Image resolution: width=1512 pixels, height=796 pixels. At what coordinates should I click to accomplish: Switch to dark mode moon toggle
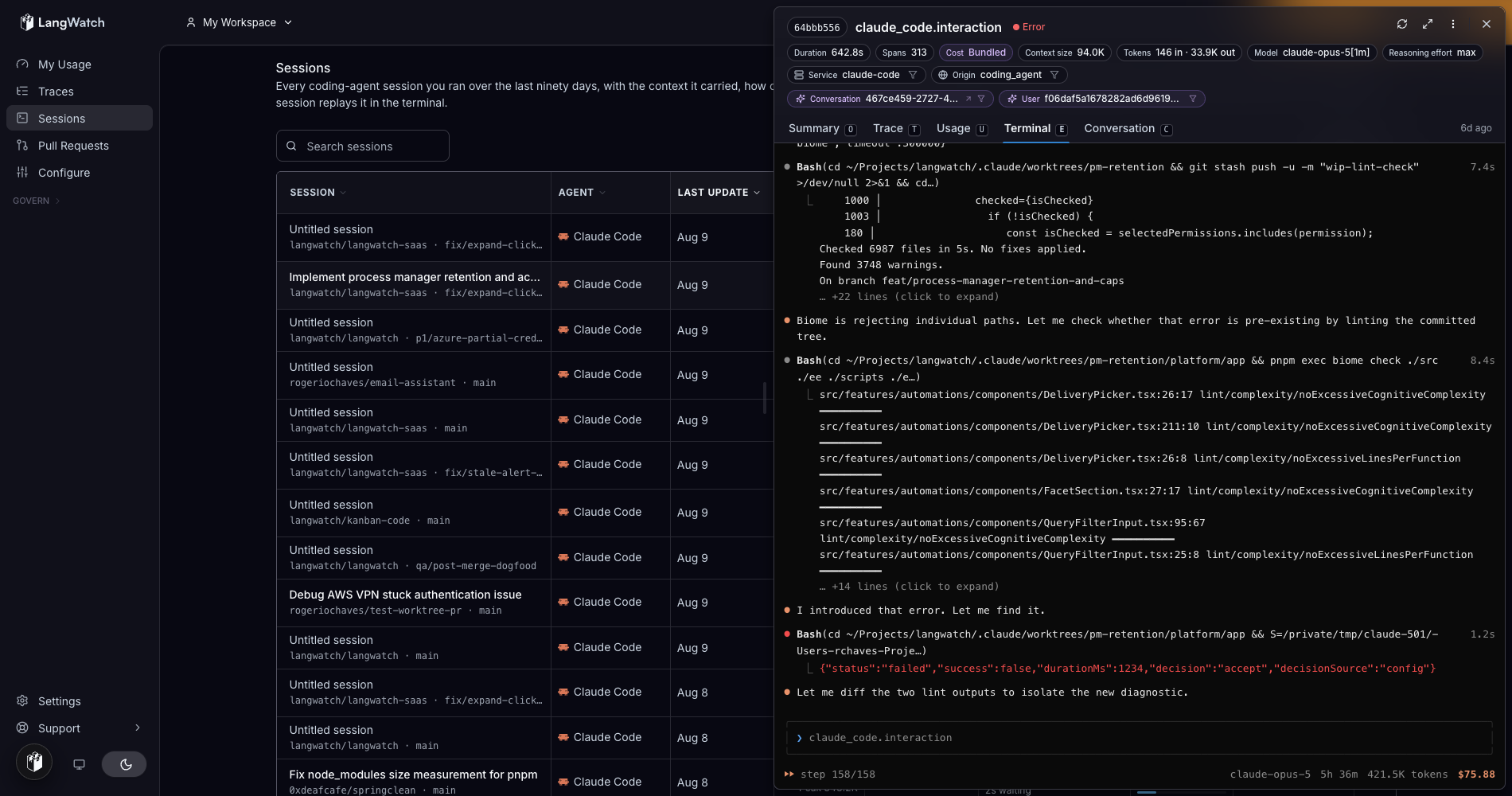pyautogui.click(x=124, y=764)
